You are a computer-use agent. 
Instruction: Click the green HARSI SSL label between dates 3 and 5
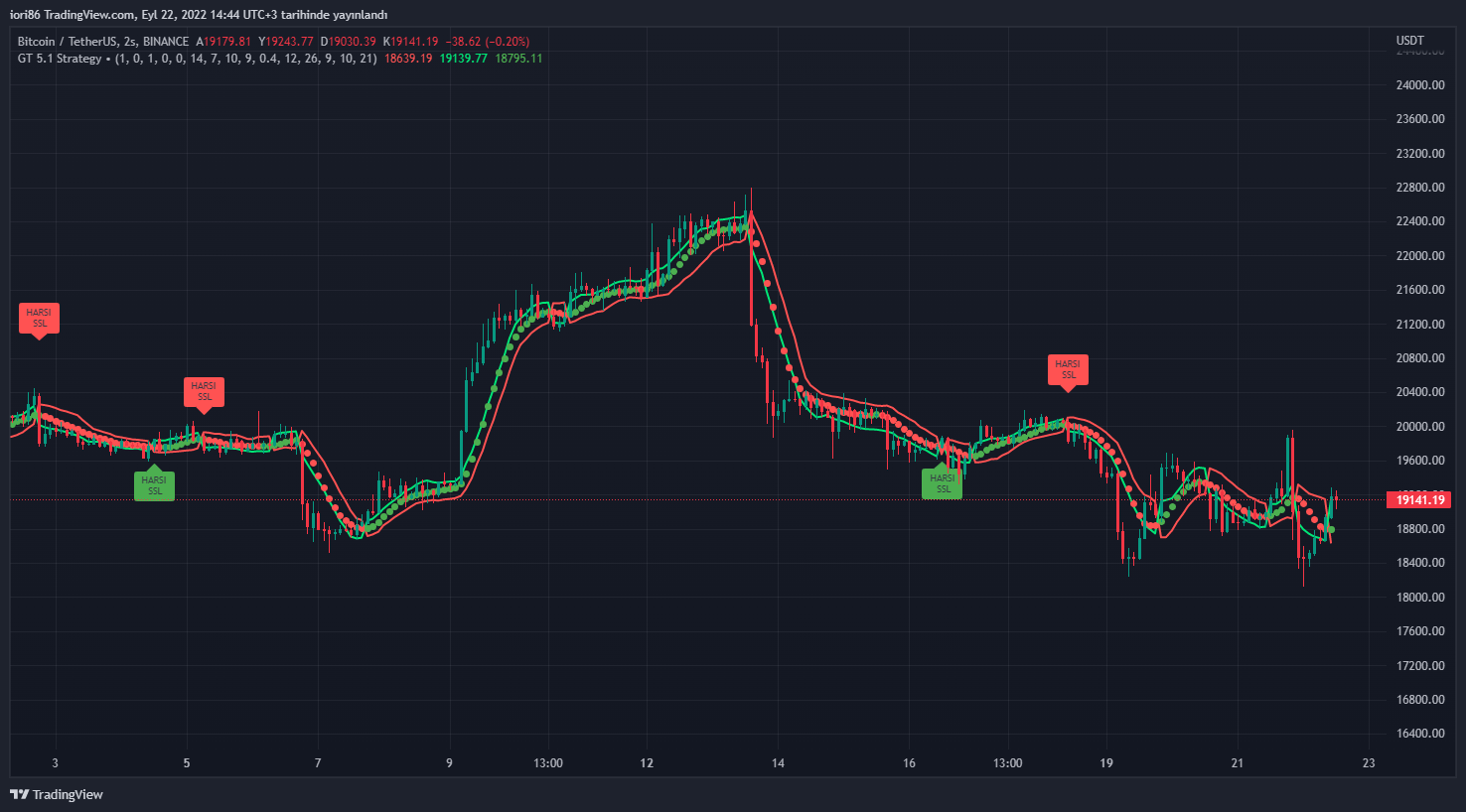(x=154, y=483)
